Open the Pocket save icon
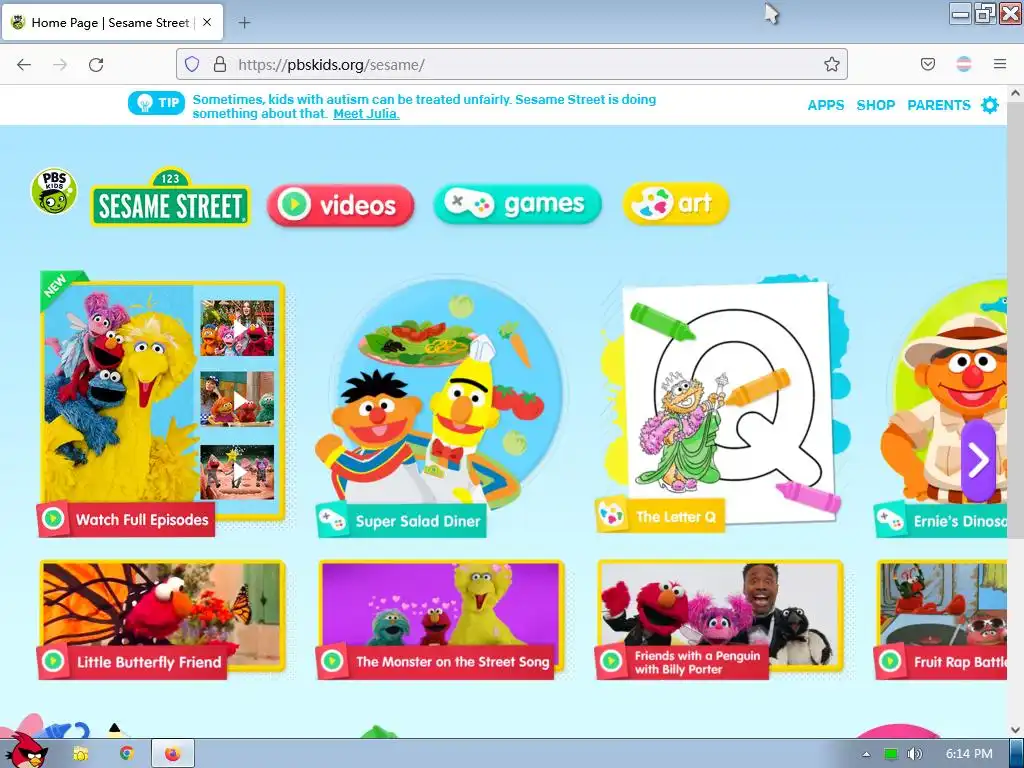Image resolution: width=1024 pixels, height=768 pixels. tap(927, 64)
